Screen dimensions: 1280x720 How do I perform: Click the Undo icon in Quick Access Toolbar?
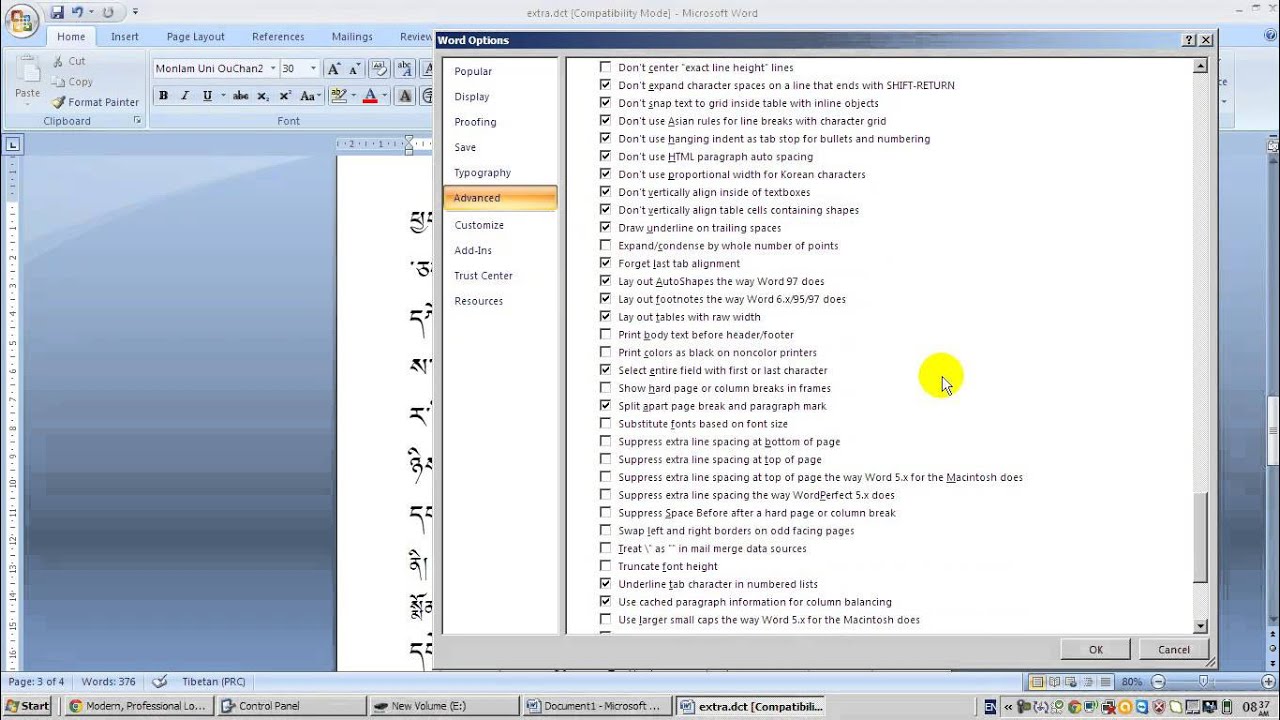pyautogui.click(x=77, y=12)
